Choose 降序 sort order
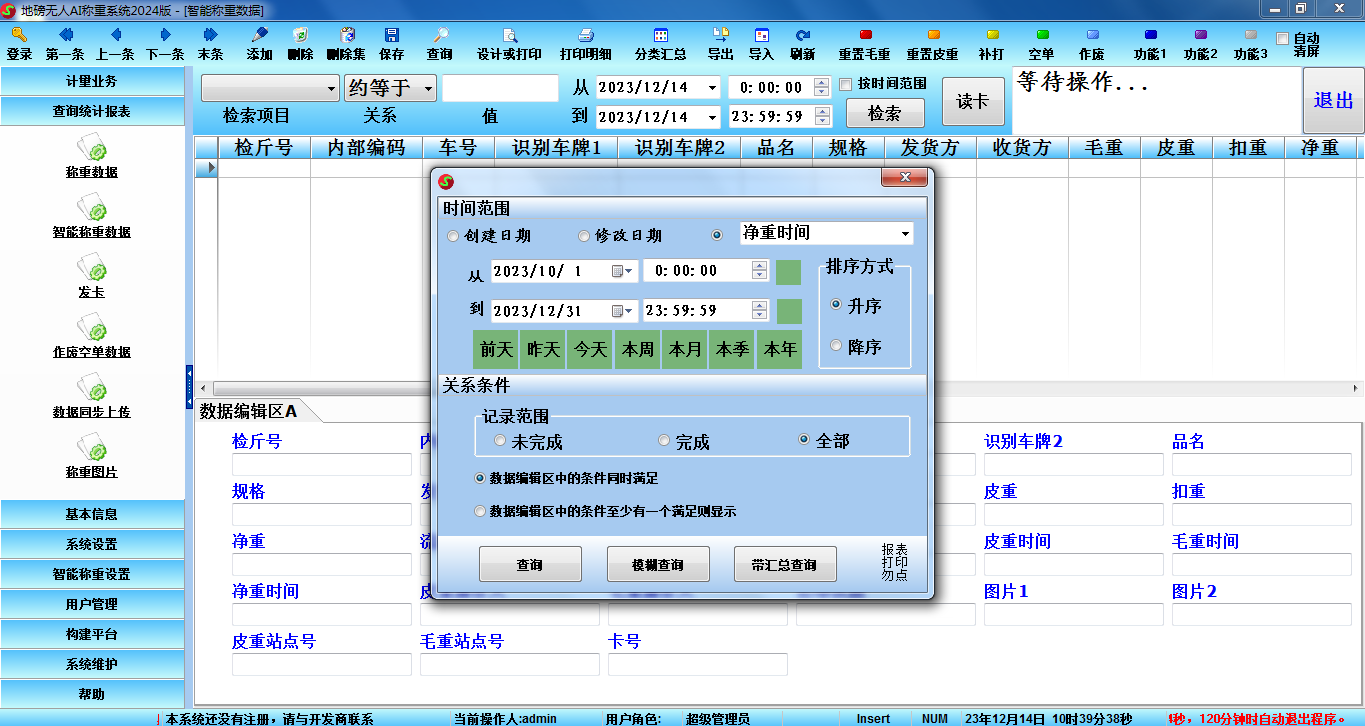Viewport: 1365px width, 726px height. 837,346
